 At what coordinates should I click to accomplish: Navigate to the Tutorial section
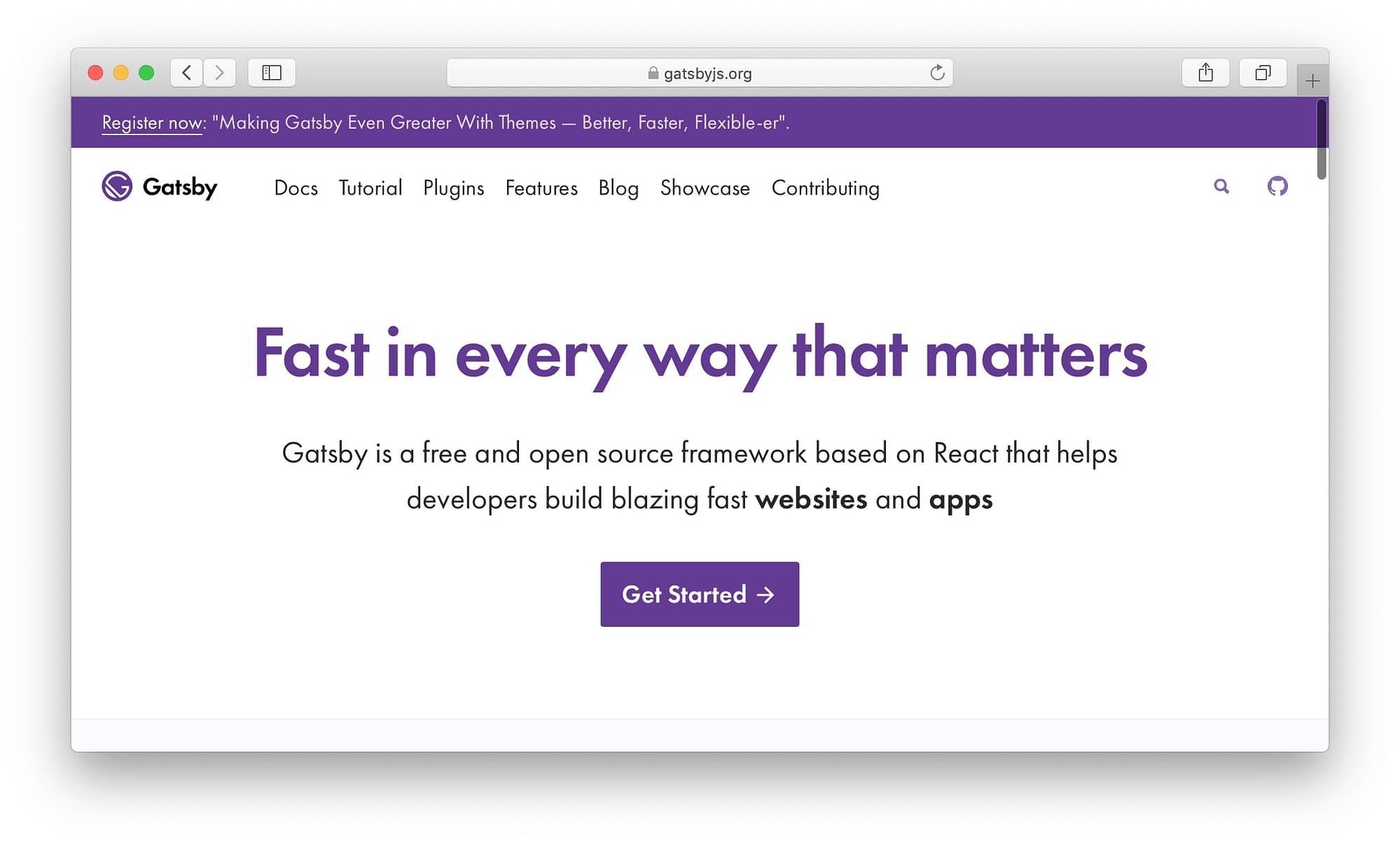[x=370, y=187]
